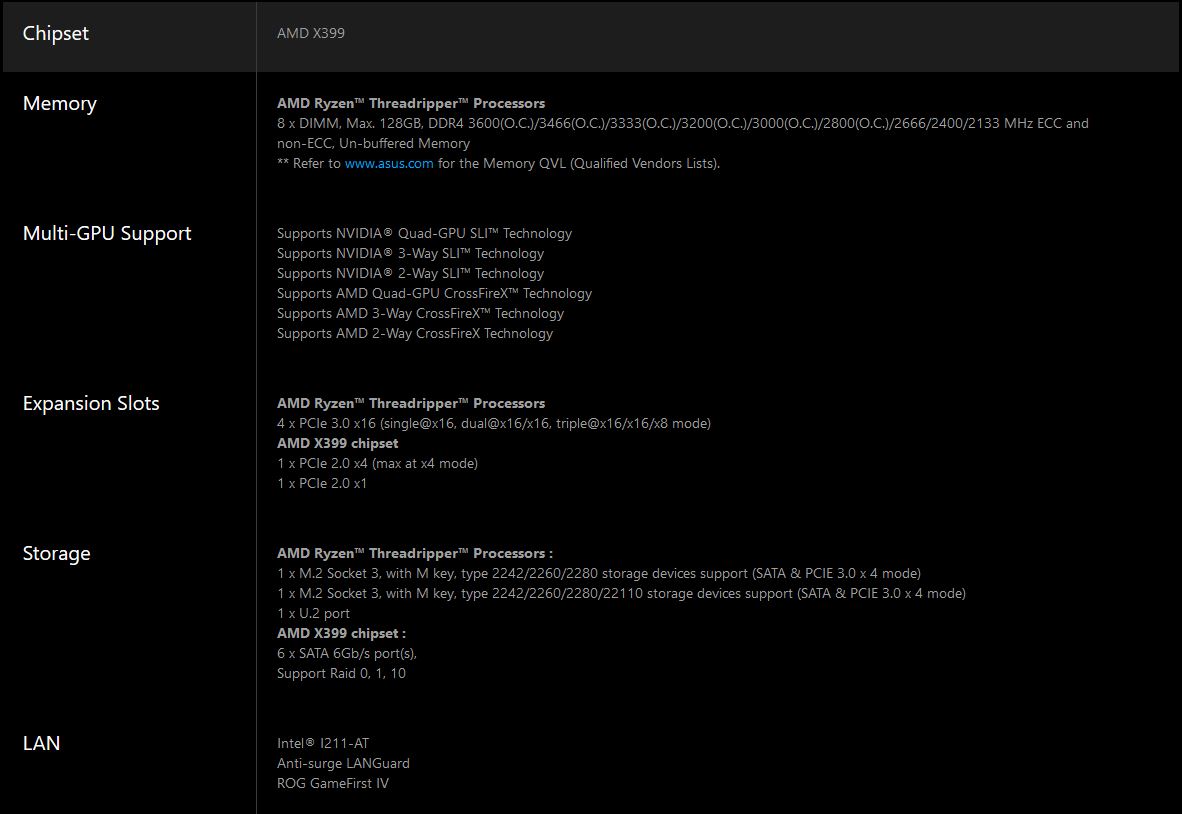
Task: Open the www.asus.com Memory QVL link
Action: pos(389,163)
